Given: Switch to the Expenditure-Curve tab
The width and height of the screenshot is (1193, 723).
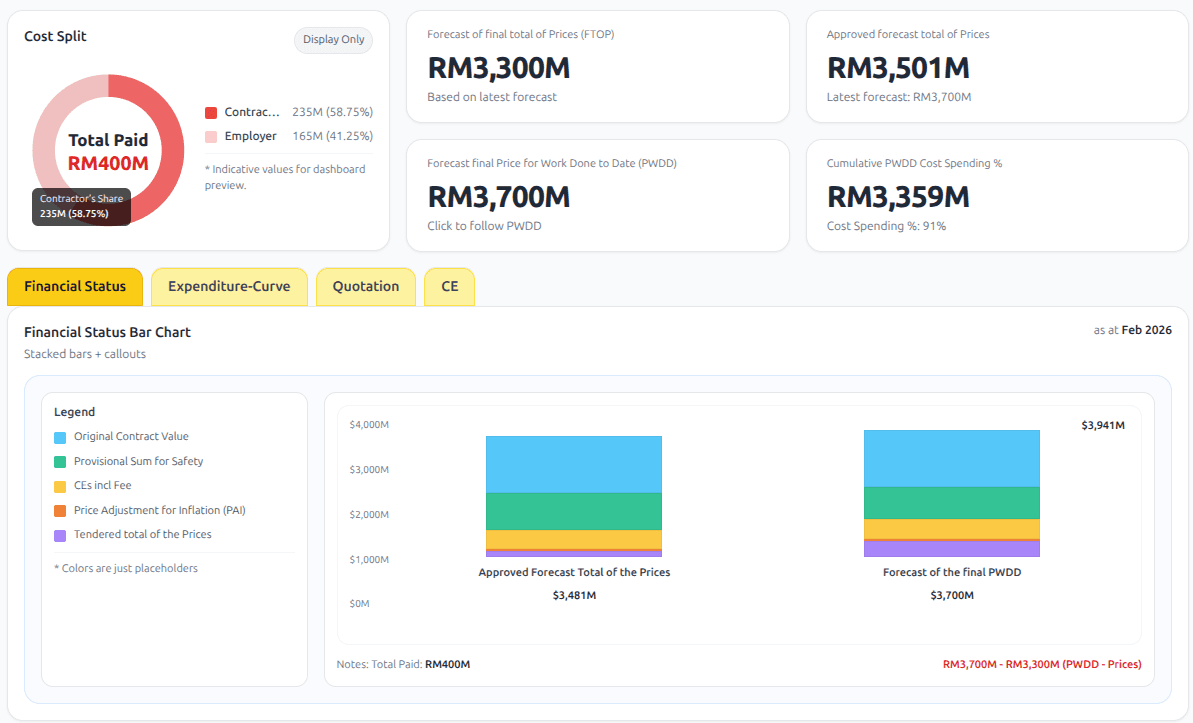Looking at the screenshot, I should click(229, 287).
